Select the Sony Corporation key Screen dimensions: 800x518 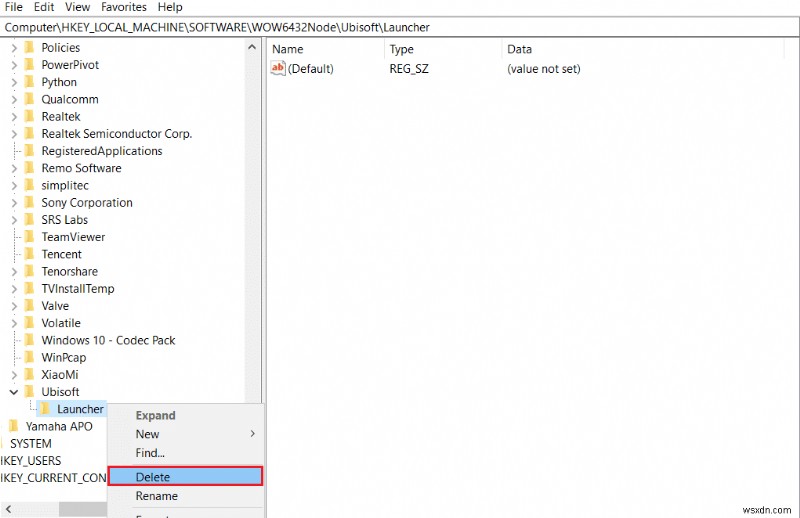[x=87, y=203]
